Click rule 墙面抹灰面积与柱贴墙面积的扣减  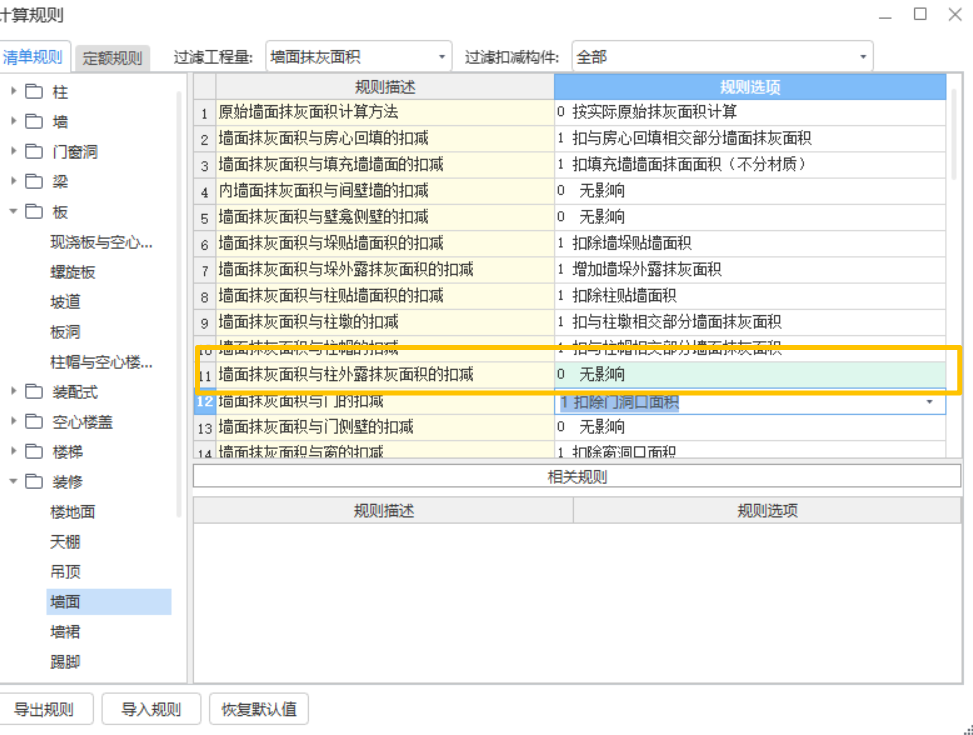384,295
